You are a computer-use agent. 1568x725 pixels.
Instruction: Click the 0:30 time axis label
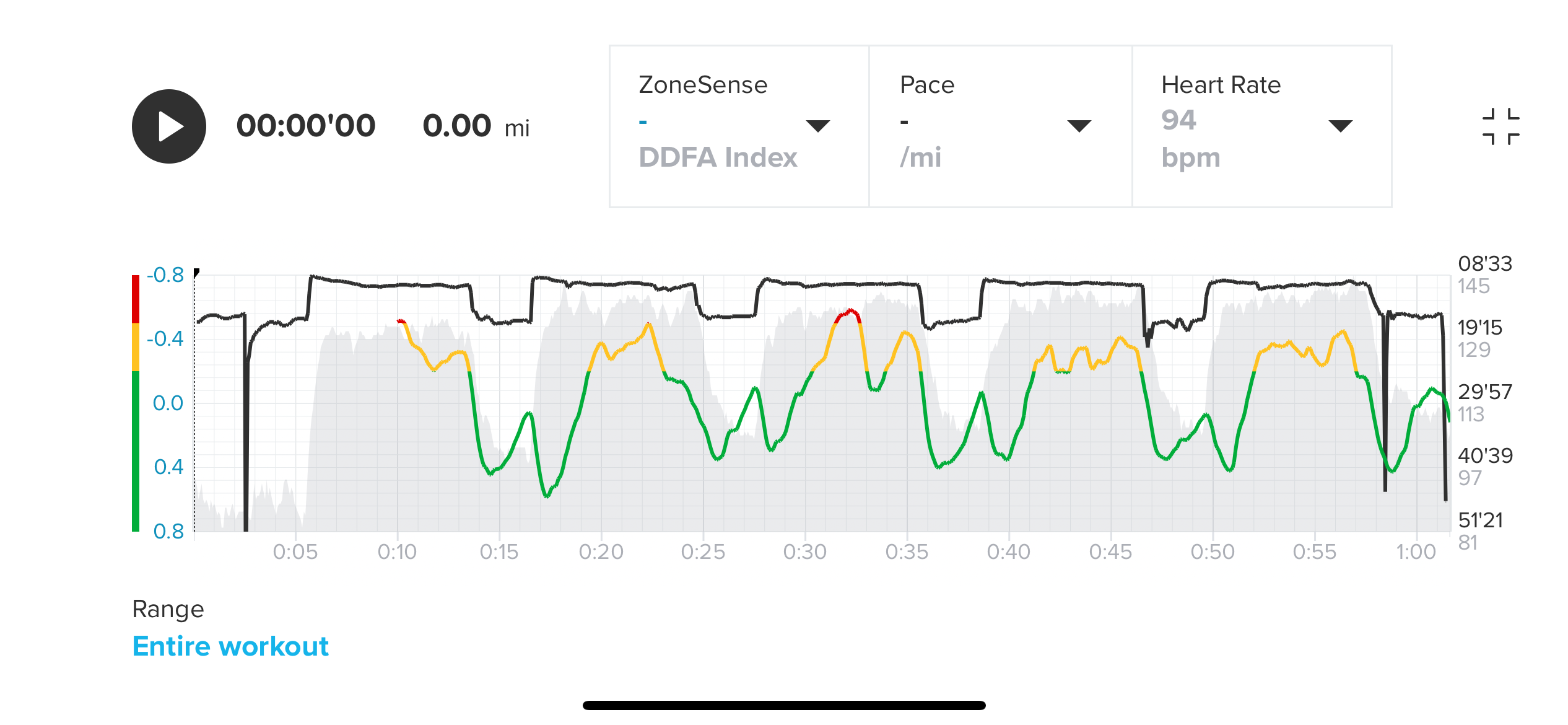(805, 551)
